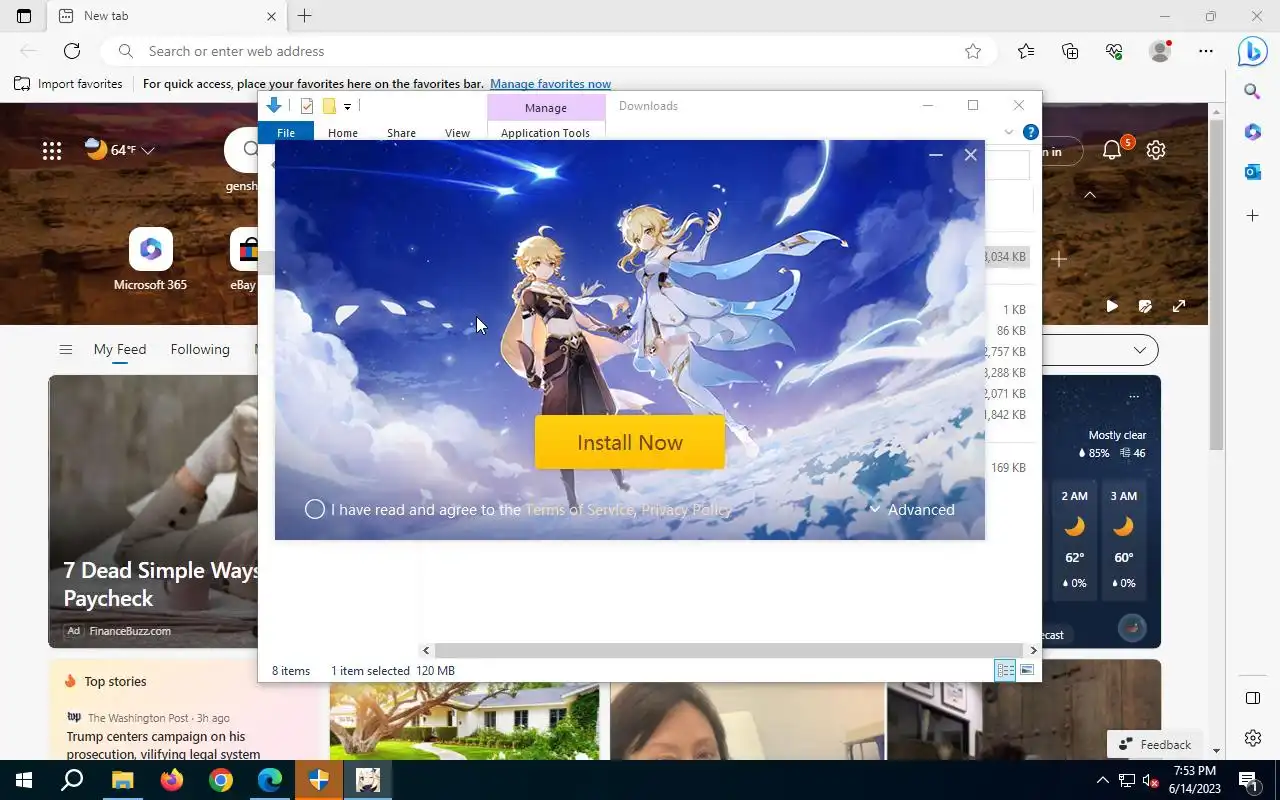Open Outlook in the Edge sidebar
1280x800 pixels.
click(1252, 172)
